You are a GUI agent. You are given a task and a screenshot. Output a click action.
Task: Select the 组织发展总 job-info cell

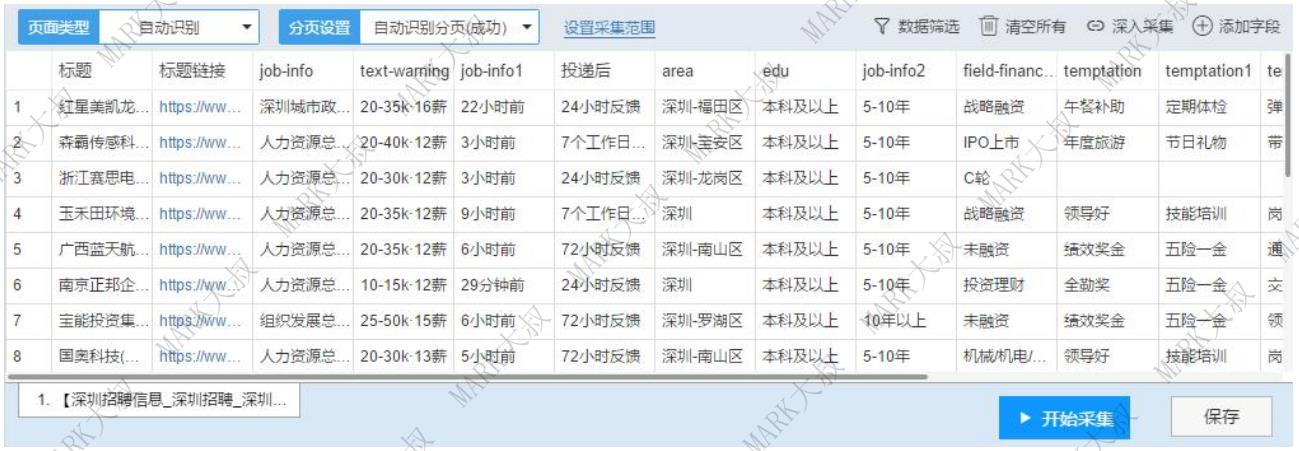click(x=302, y=321)
